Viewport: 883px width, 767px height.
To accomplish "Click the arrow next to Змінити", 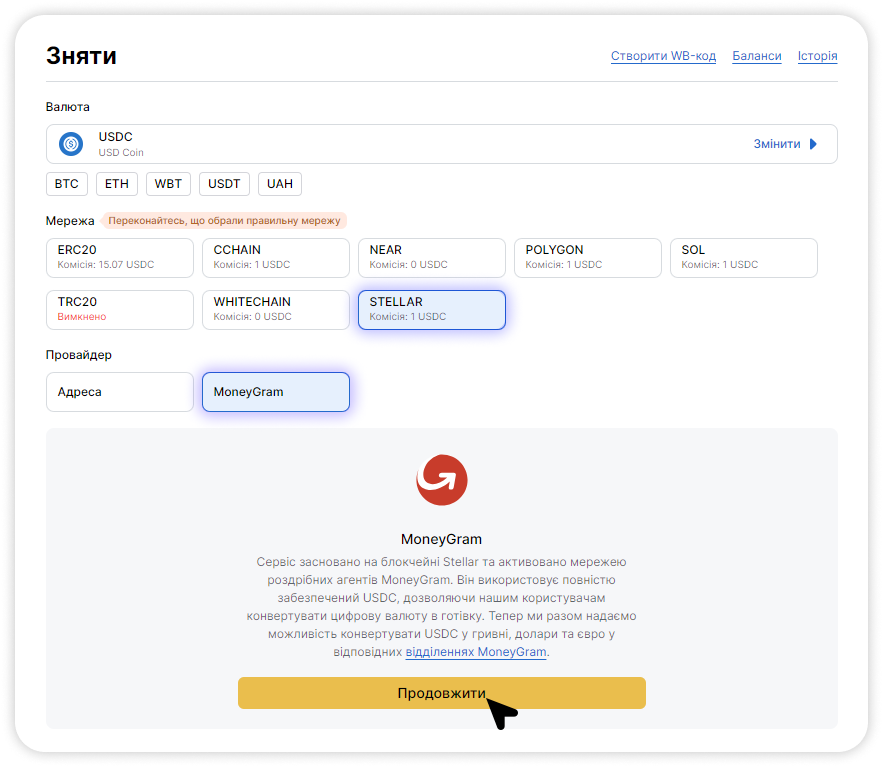I will 813,144.
